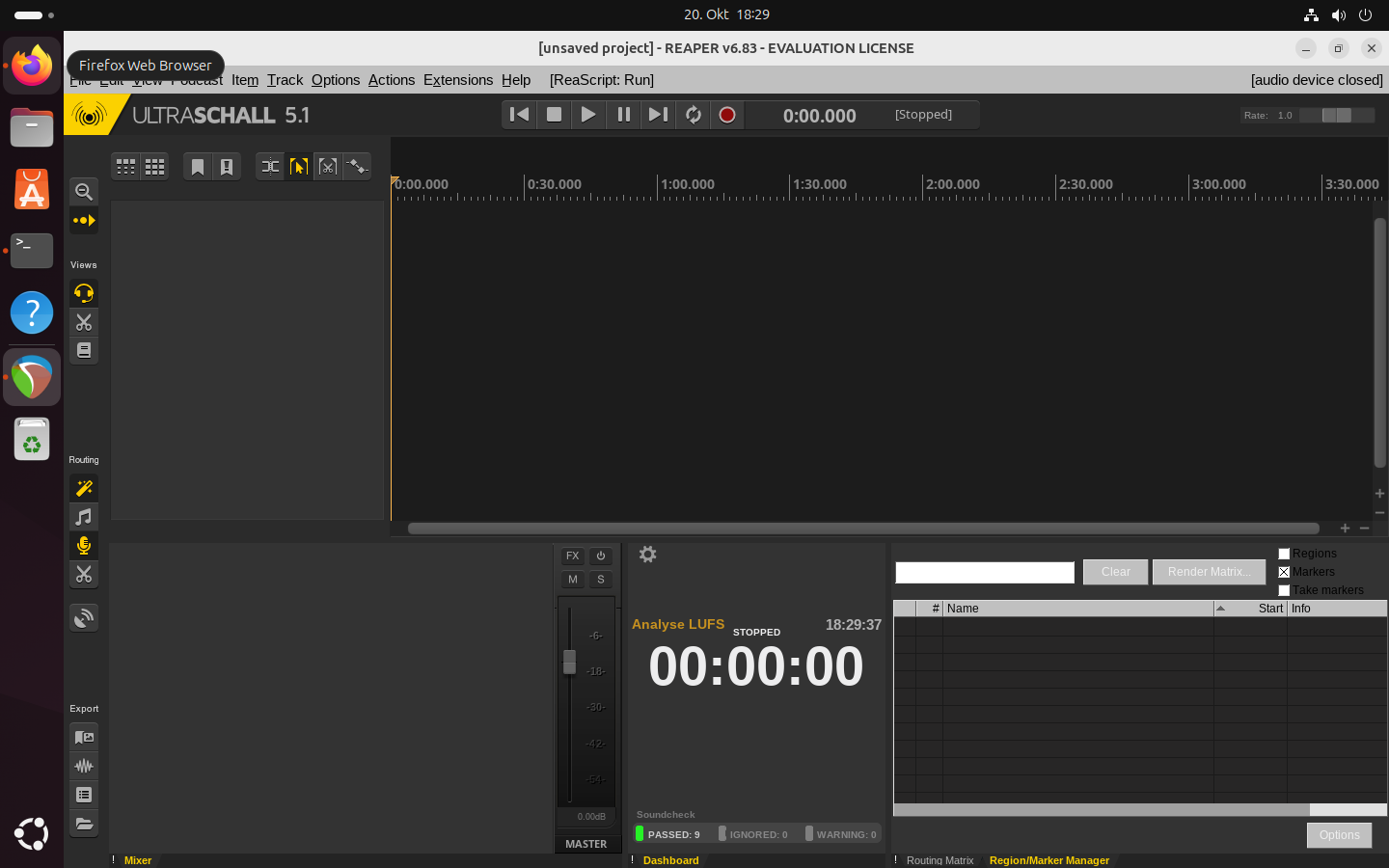Open the Actions menu
The image size is (1389, 868).
tap(392, 80)
